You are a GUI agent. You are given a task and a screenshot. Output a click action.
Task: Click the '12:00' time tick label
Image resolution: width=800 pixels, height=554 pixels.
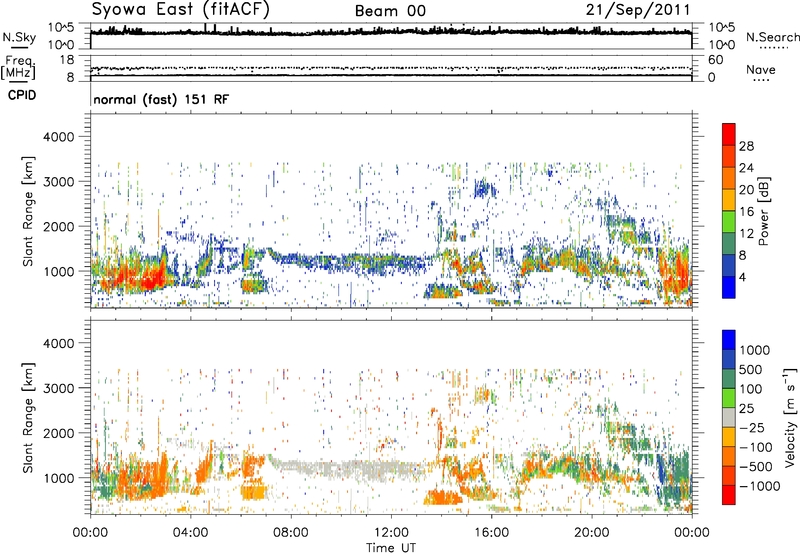click(391, 533)
